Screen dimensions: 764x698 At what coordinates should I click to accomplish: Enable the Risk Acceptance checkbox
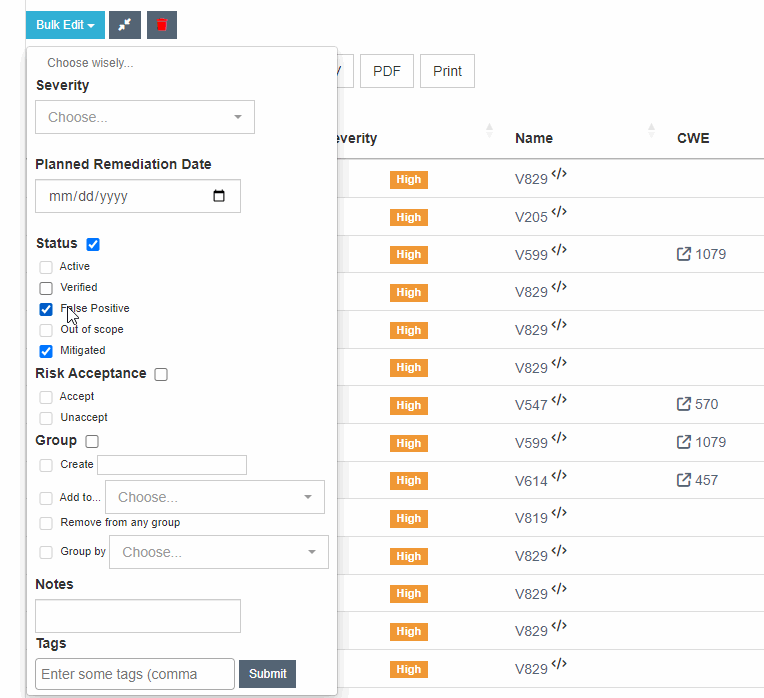[x=161, y=374]
